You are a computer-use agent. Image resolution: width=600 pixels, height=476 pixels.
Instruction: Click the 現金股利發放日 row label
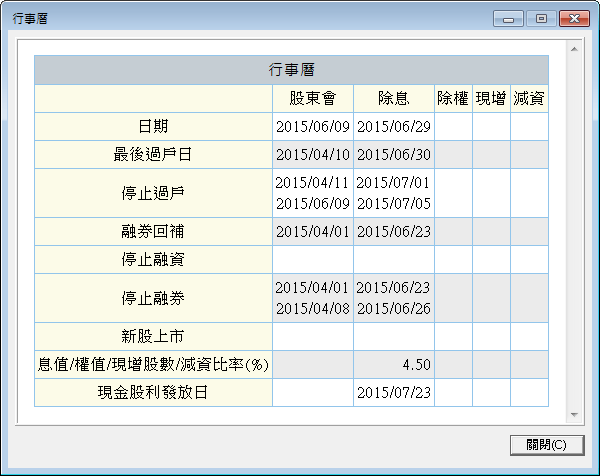pyautogui.click(x=154, y=392)
